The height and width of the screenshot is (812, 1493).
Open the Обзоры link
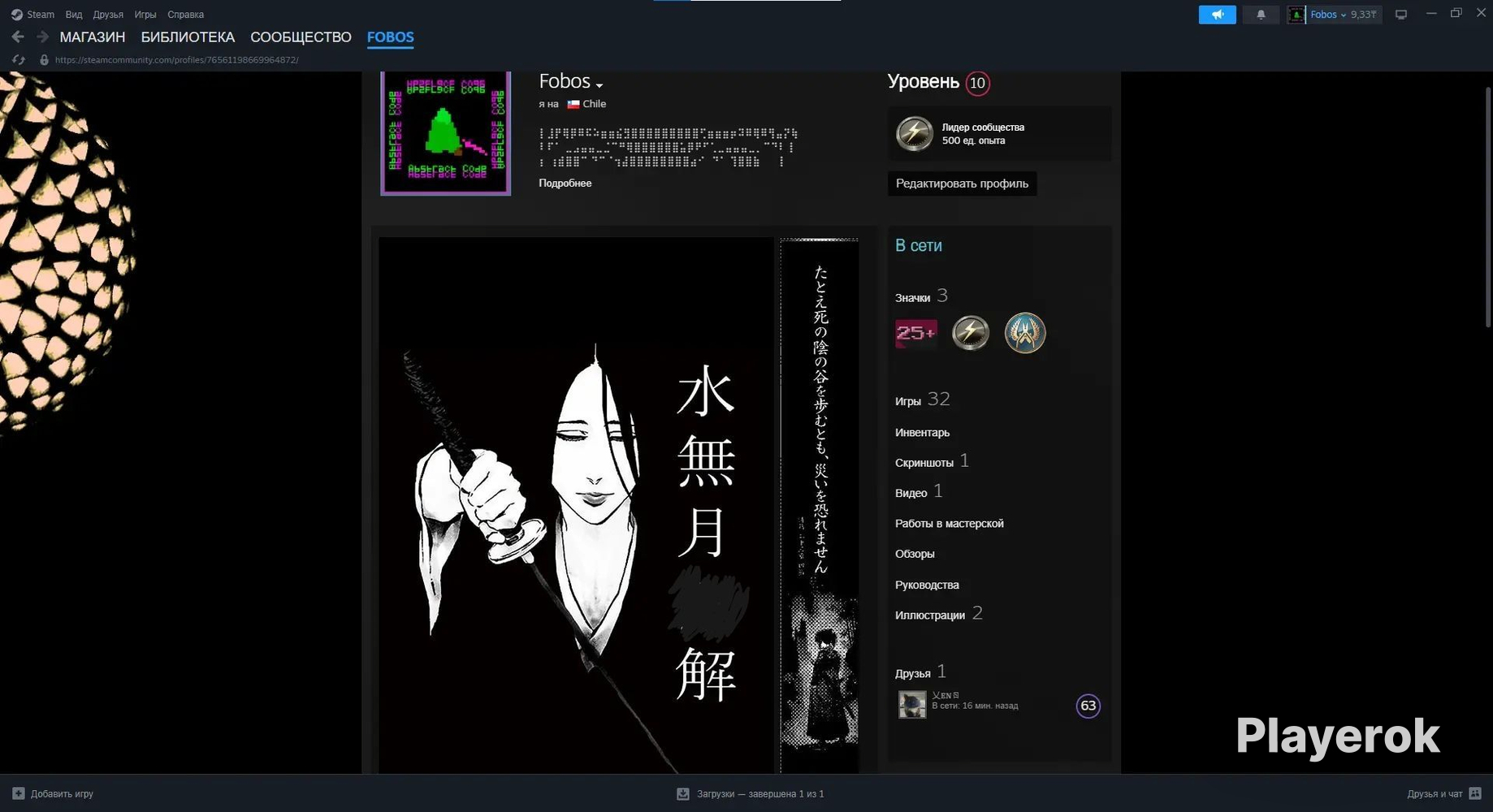pos(915,554)
